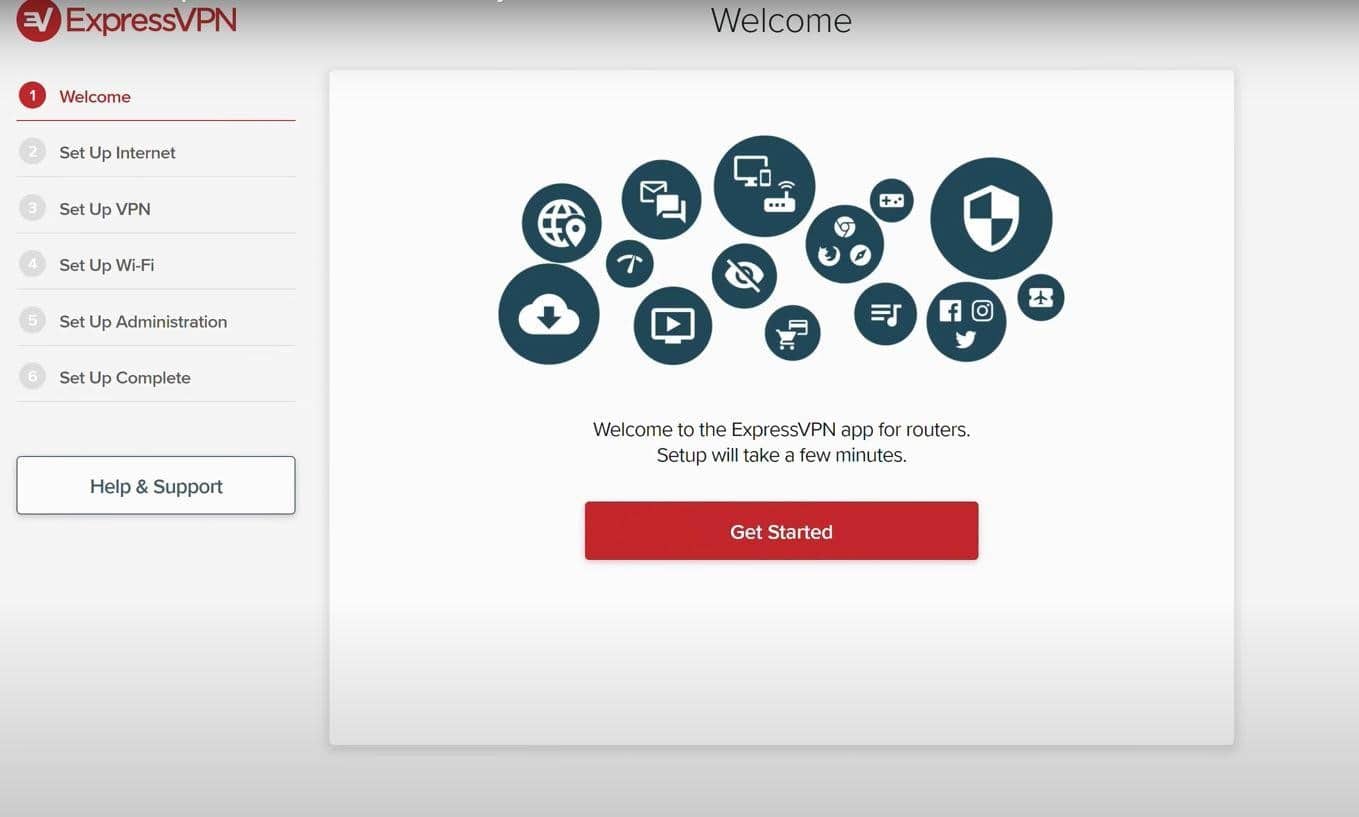The image size is (1359, 817).
Task: Click step number 2 circle
Action: click(x=32, y=152)
